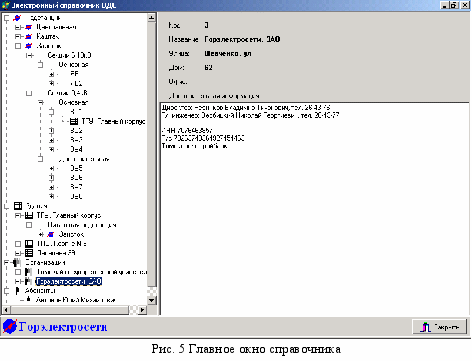Maximize the Электронный справочник window
Screen dimensions: 472x361
[454, 5]
